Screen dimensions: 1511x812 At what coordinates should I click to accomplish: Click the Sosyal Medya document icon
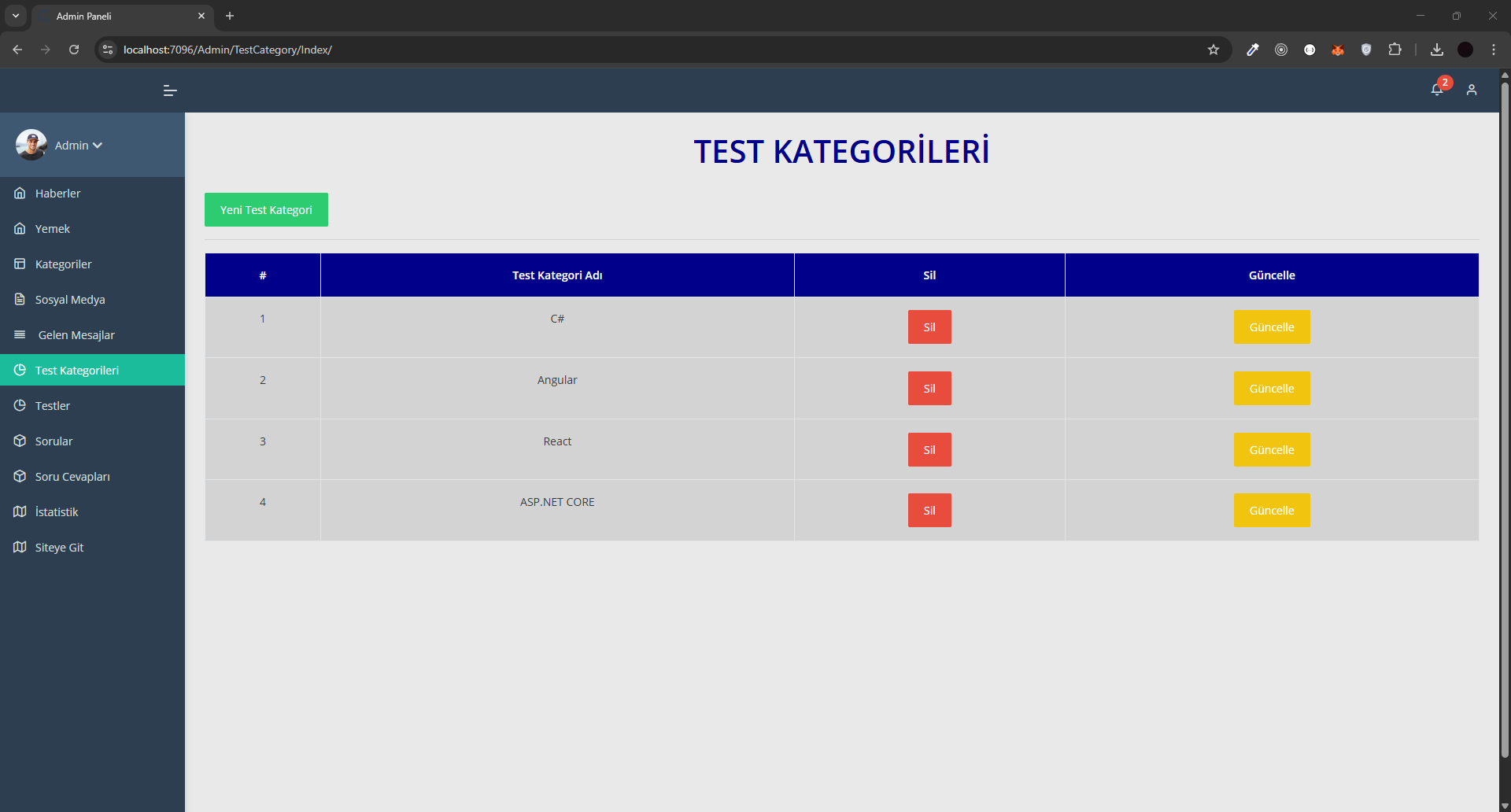point(20,300)
